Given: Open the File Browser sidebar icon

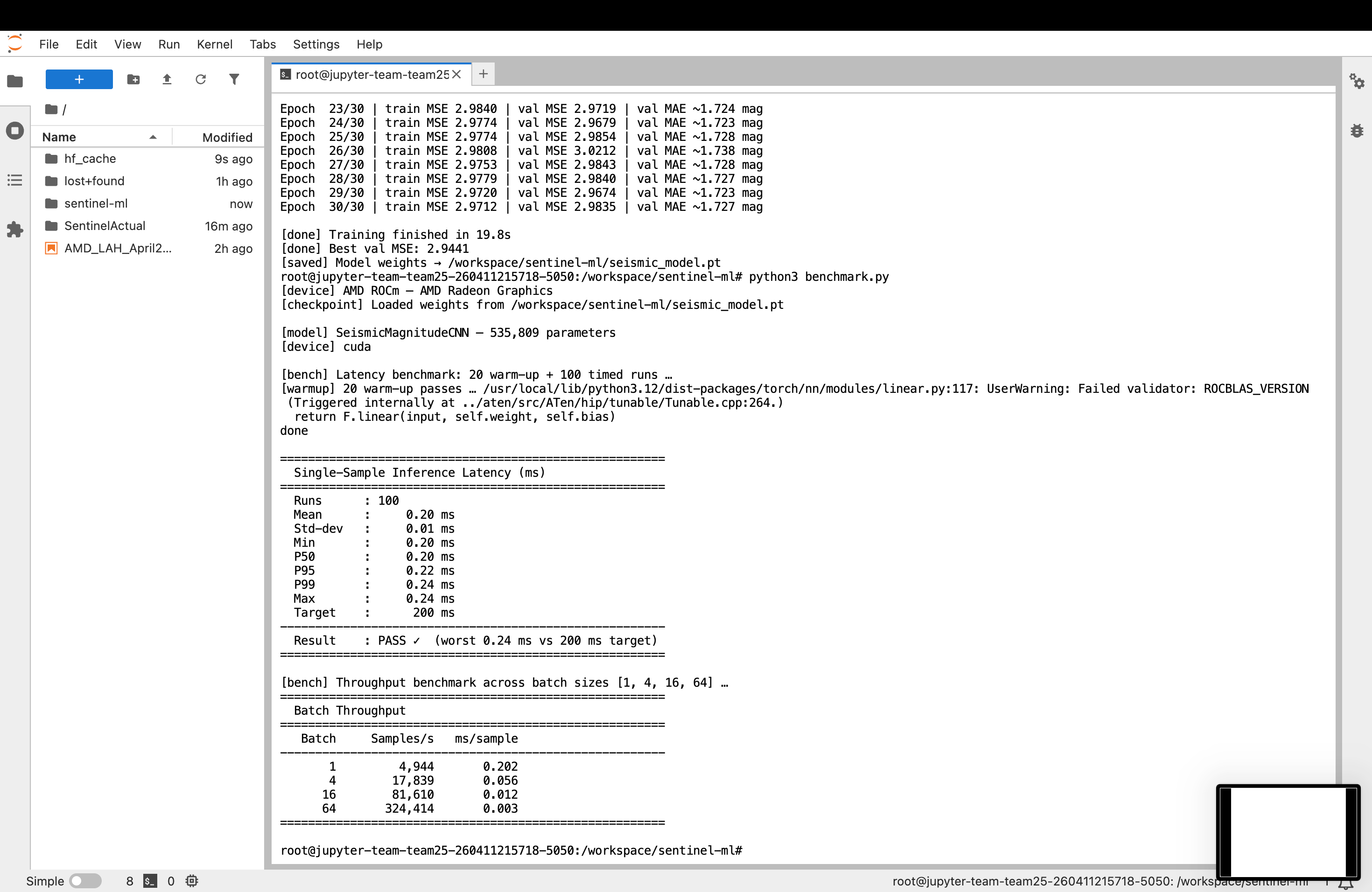Looking at the screenshot, I should coord(15,81).
